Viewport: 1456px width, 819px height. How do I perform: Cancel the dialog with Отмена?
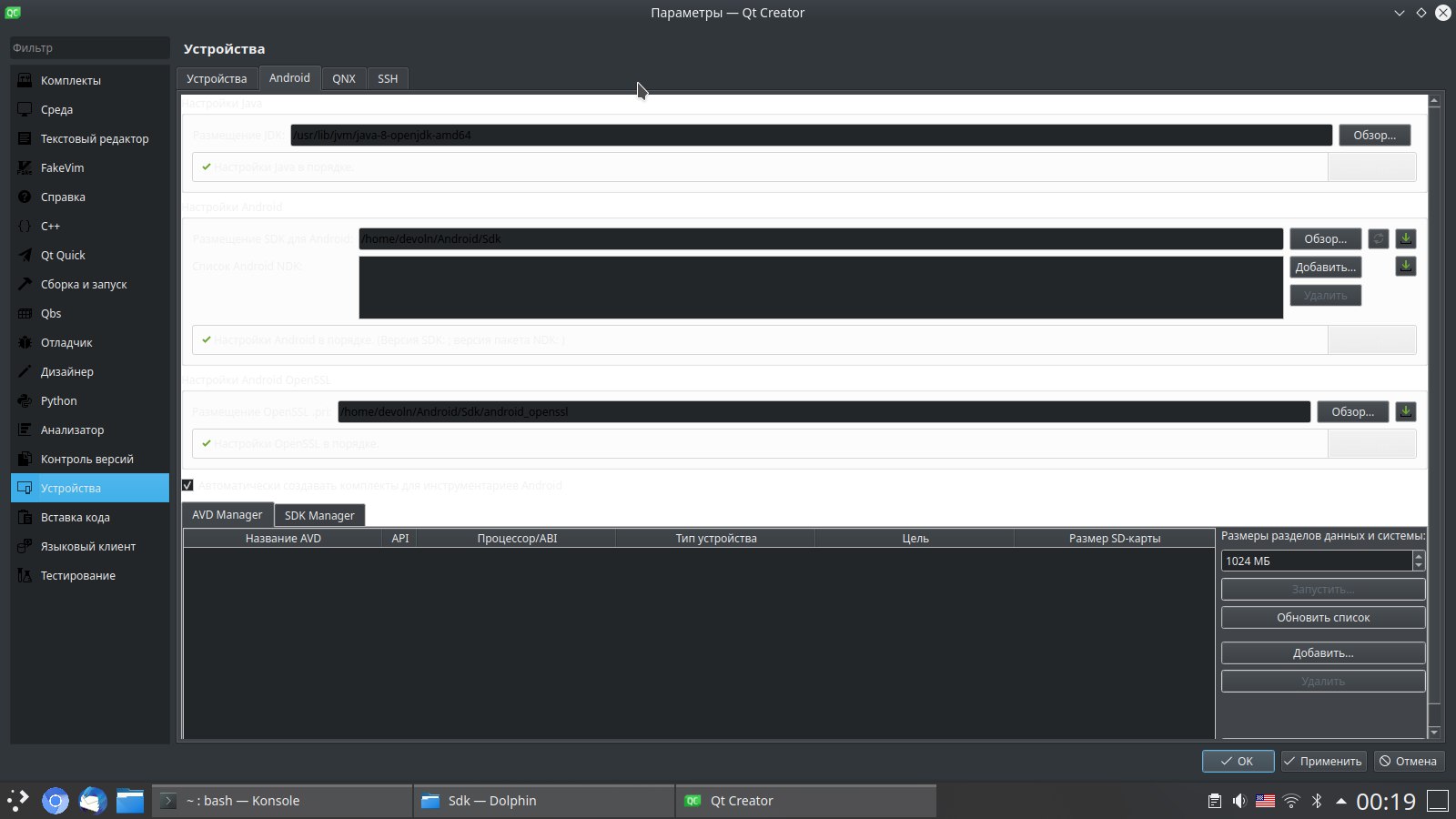point(1409,761)
